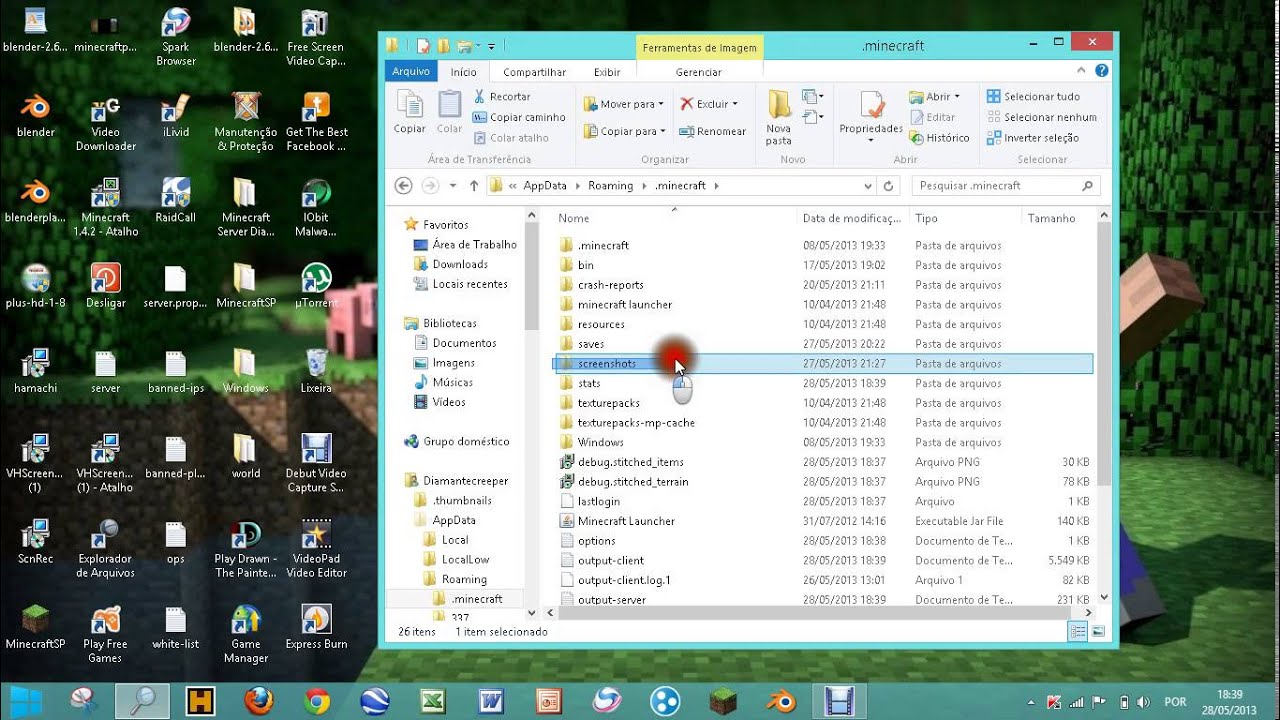Switch to large icons view toggle

(x=1098, y=632)
